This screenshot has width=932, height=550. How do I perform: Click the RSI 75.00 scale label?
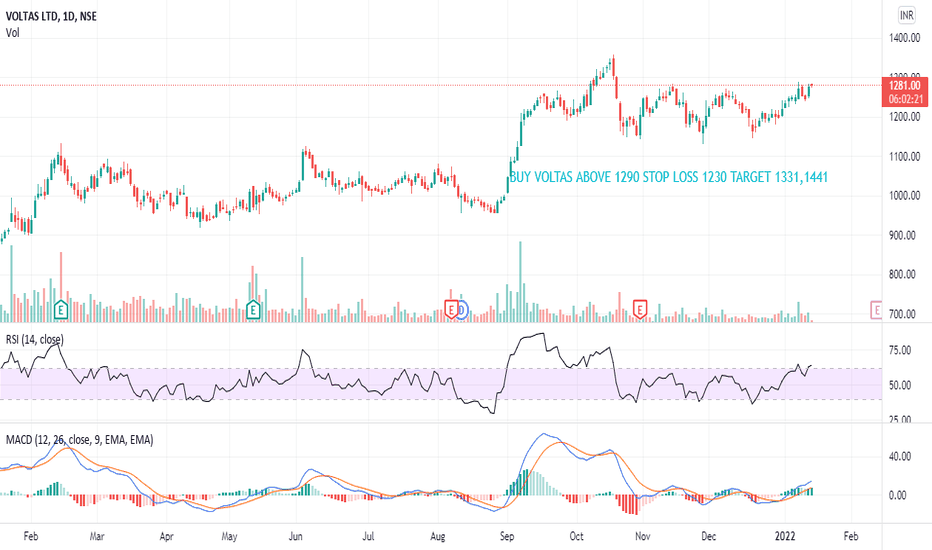pyautogui.click(x=900, y=350)
